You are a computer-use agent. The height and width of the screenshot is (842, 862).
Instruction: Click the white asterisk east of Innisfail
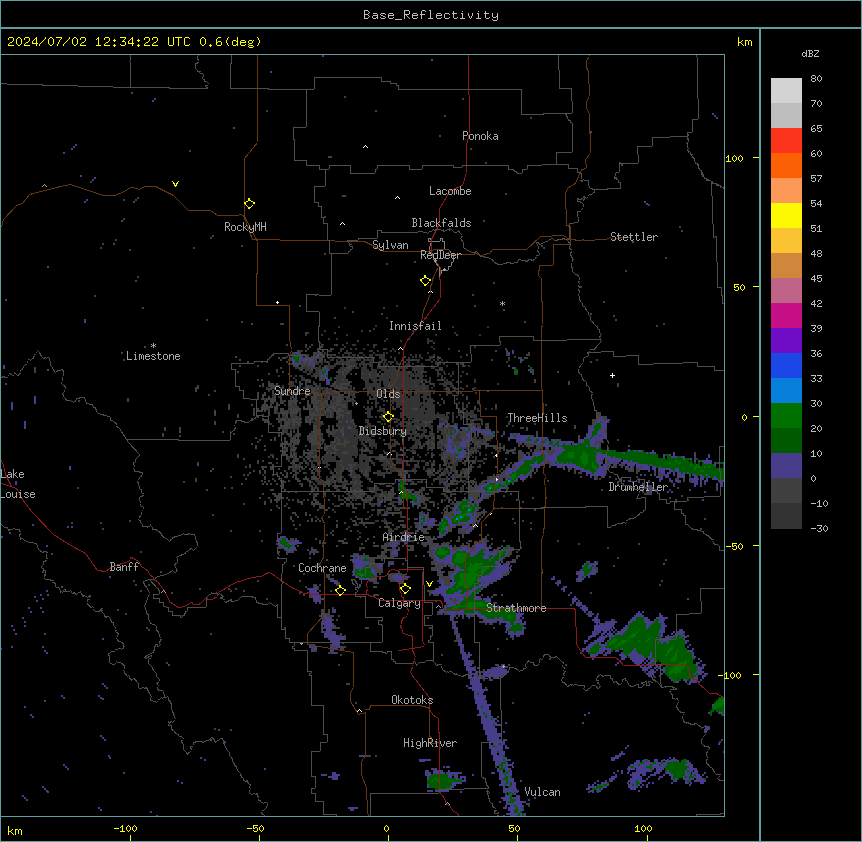(502, 304)
